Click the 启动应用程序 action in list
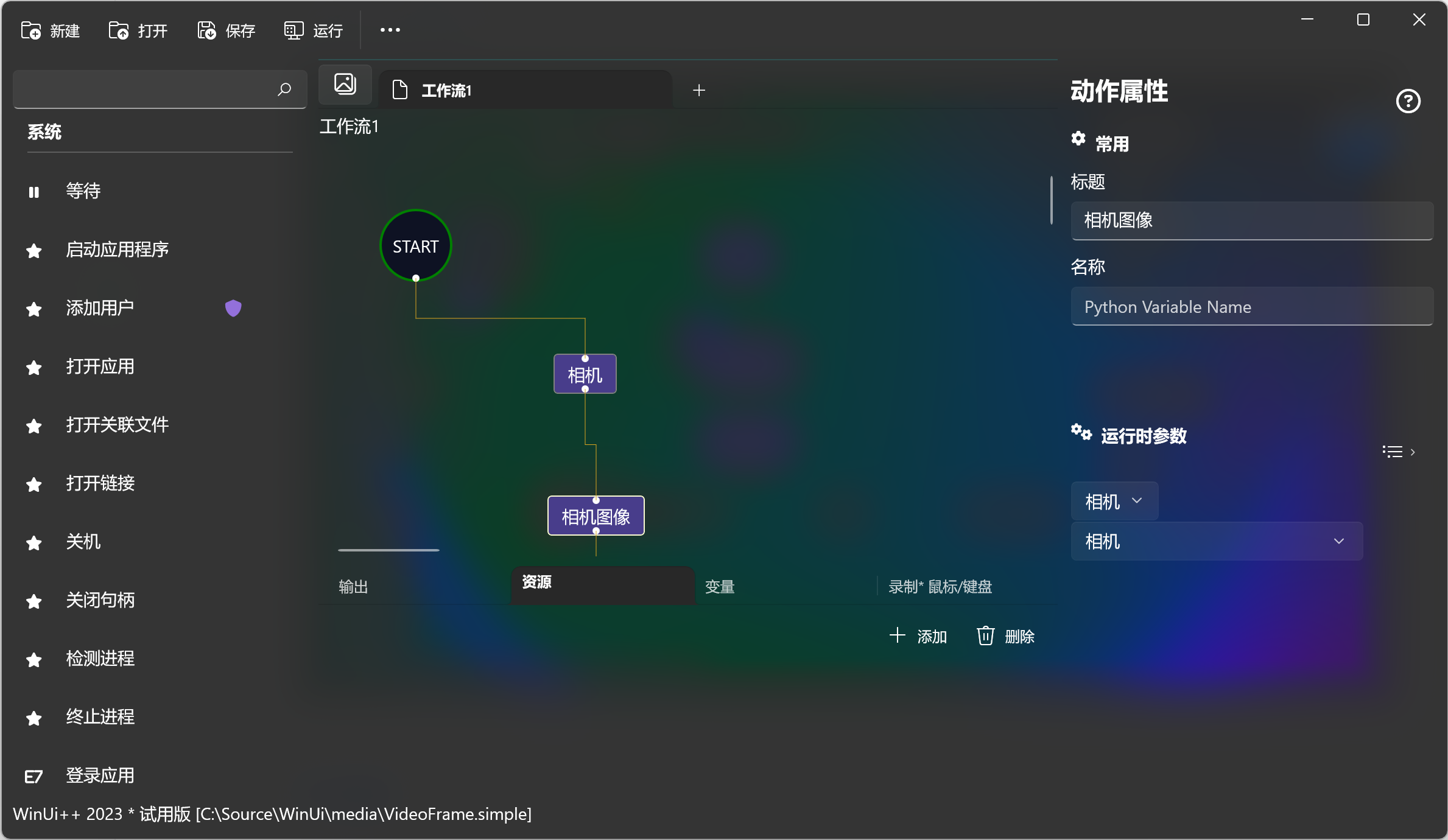 tap(118, 250)
